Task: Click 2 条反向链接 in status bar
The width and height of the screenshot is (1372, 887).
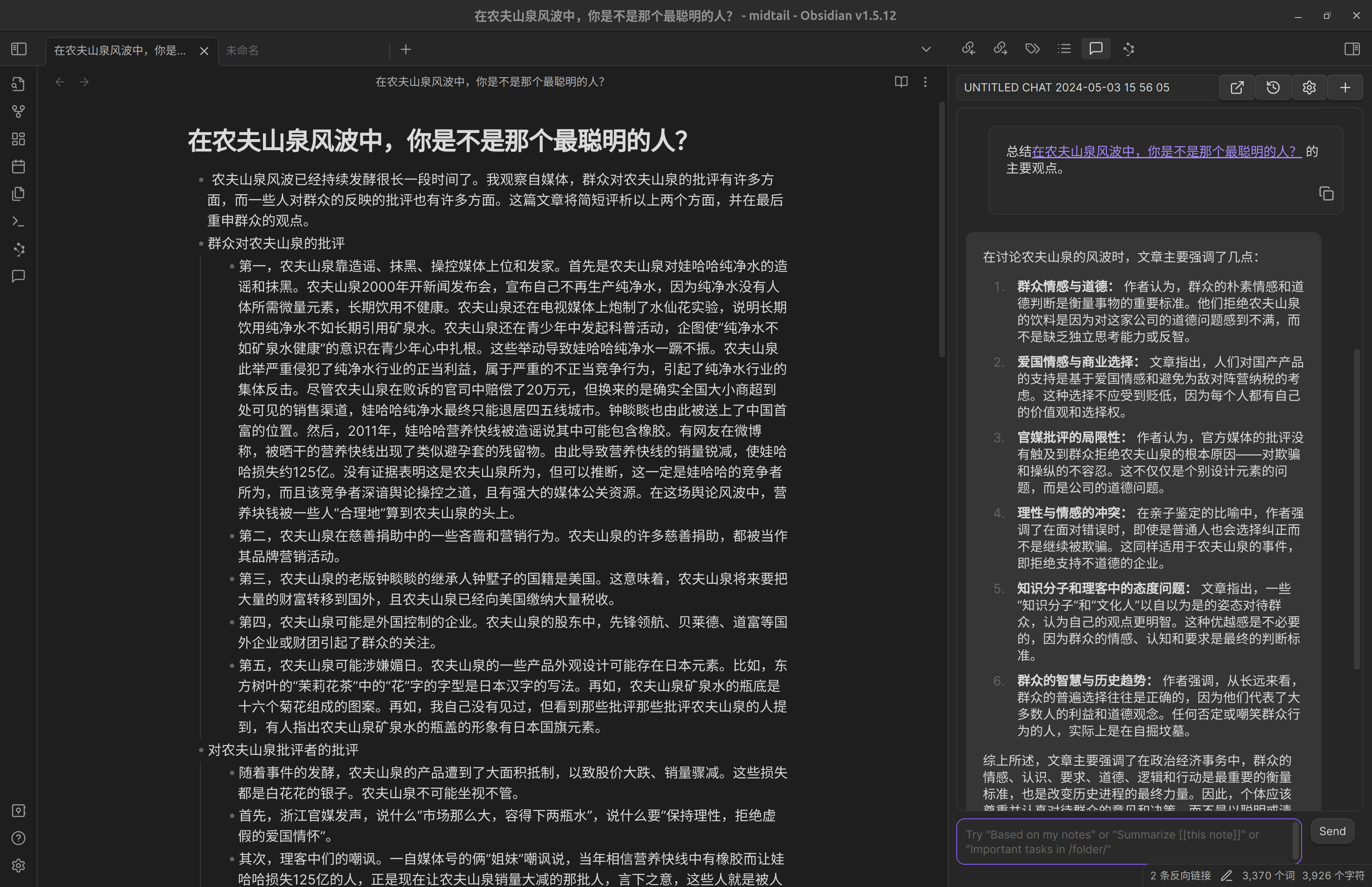Action: click(1180, 875)
